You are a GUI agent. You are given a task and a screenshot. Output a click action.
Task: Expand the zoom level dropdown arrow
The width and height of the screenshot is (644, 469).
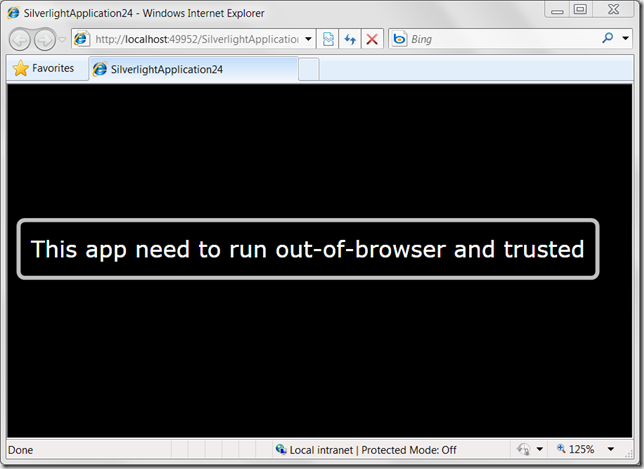tap(611, 450)
